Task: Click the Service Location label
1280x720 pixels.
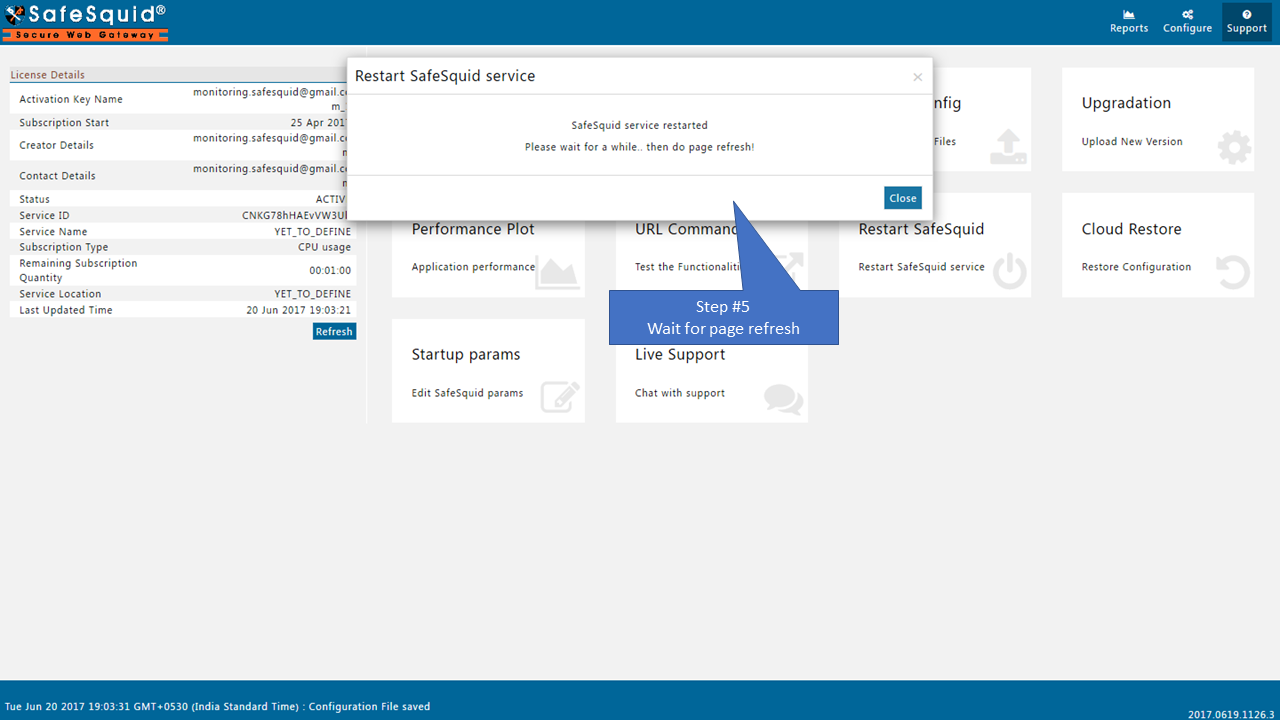Action: [60, 294]
